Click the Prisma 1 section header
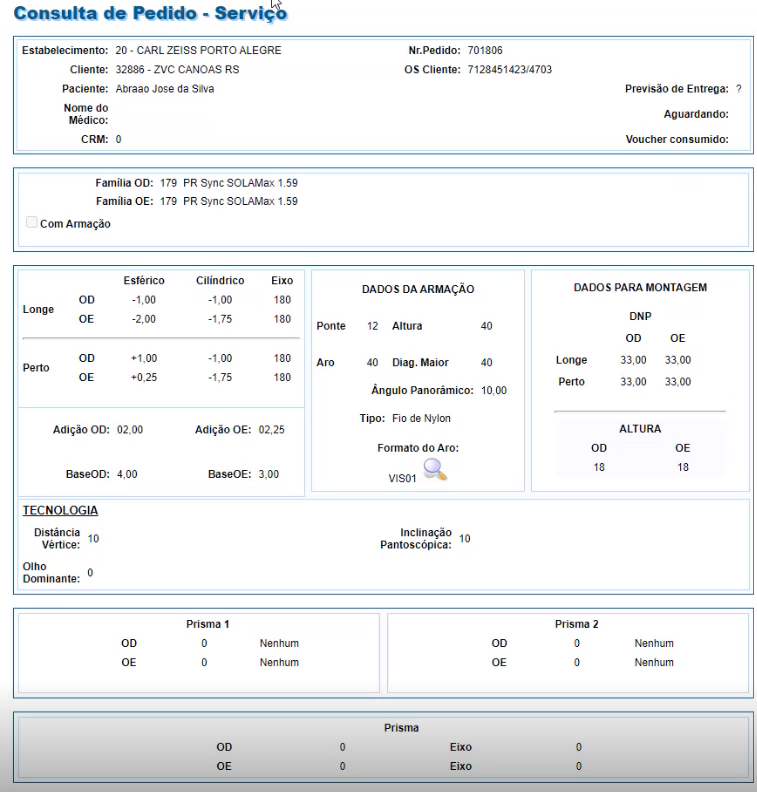757x792 pixels. (x=208, y=624)
